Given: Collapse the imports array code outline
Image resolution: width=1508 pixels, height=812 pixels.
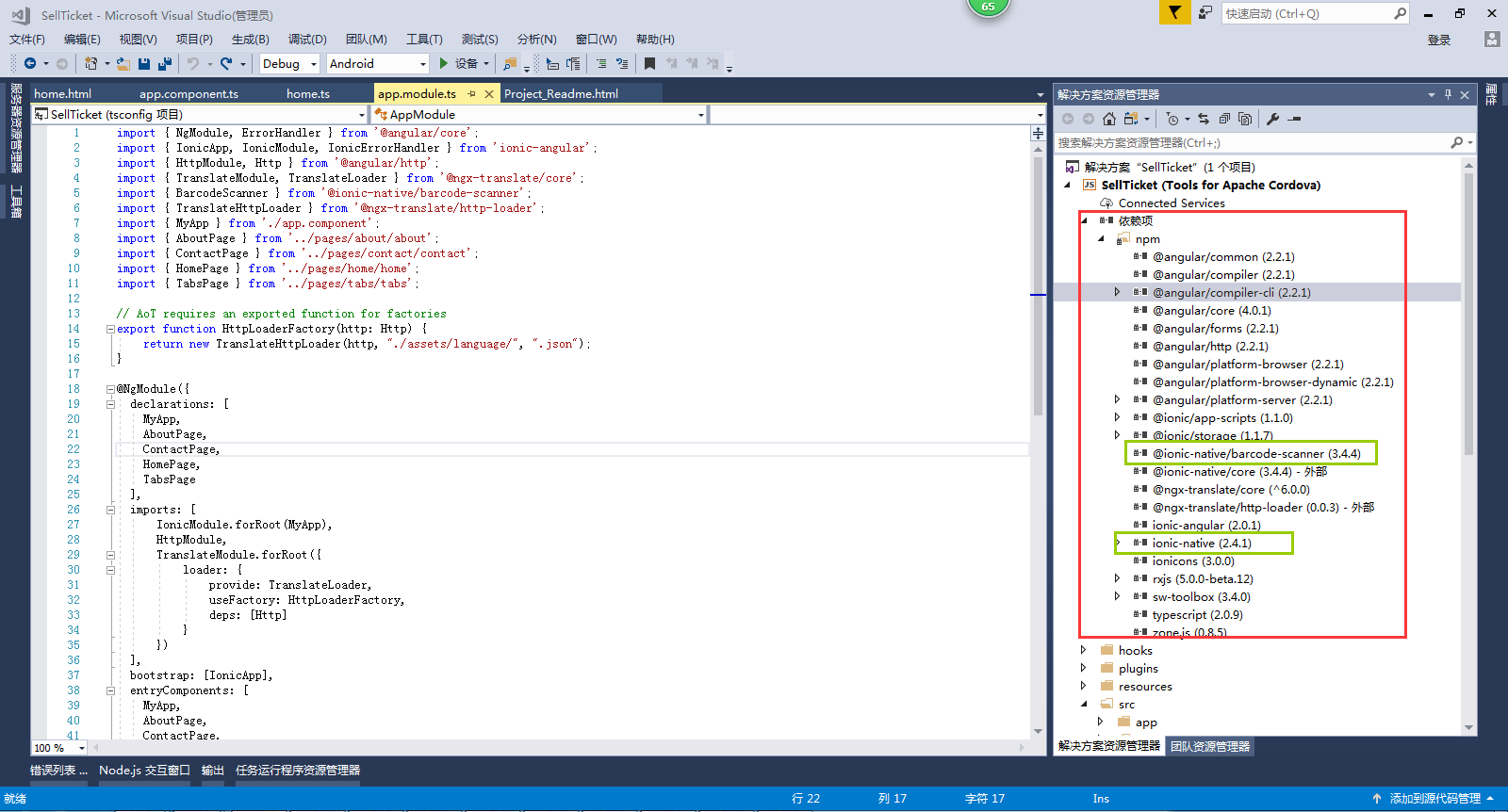Looking at the screenshot, I should click(110, 510).
